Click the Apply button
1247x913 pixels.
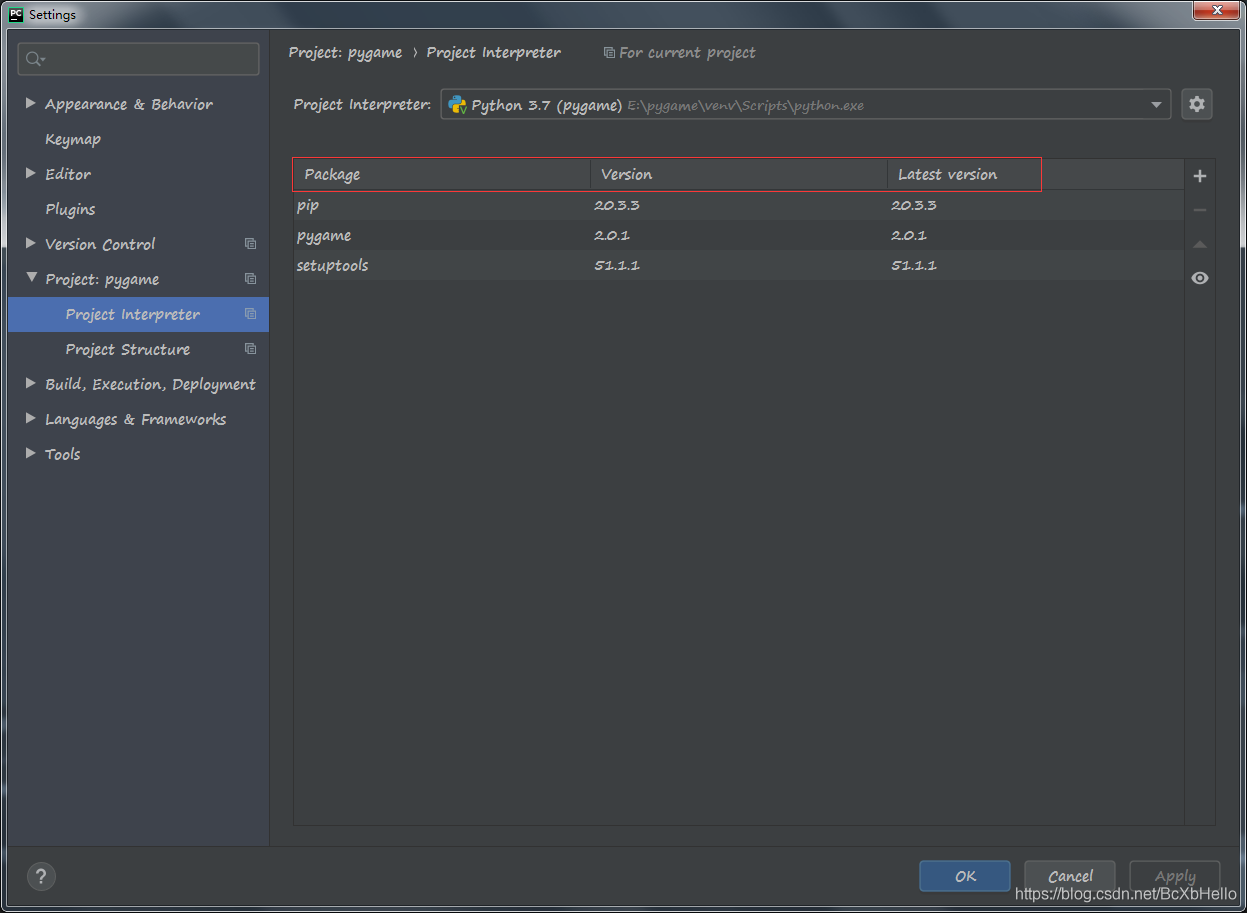point(1175,876)
